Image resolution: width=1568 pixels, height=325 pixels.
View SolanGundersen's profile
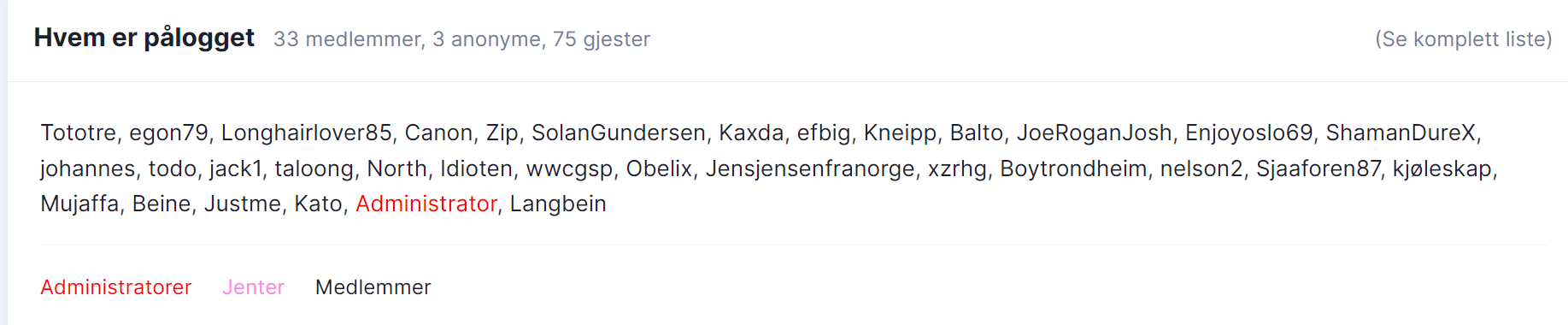pyautogui.click(x=619, y=133)
